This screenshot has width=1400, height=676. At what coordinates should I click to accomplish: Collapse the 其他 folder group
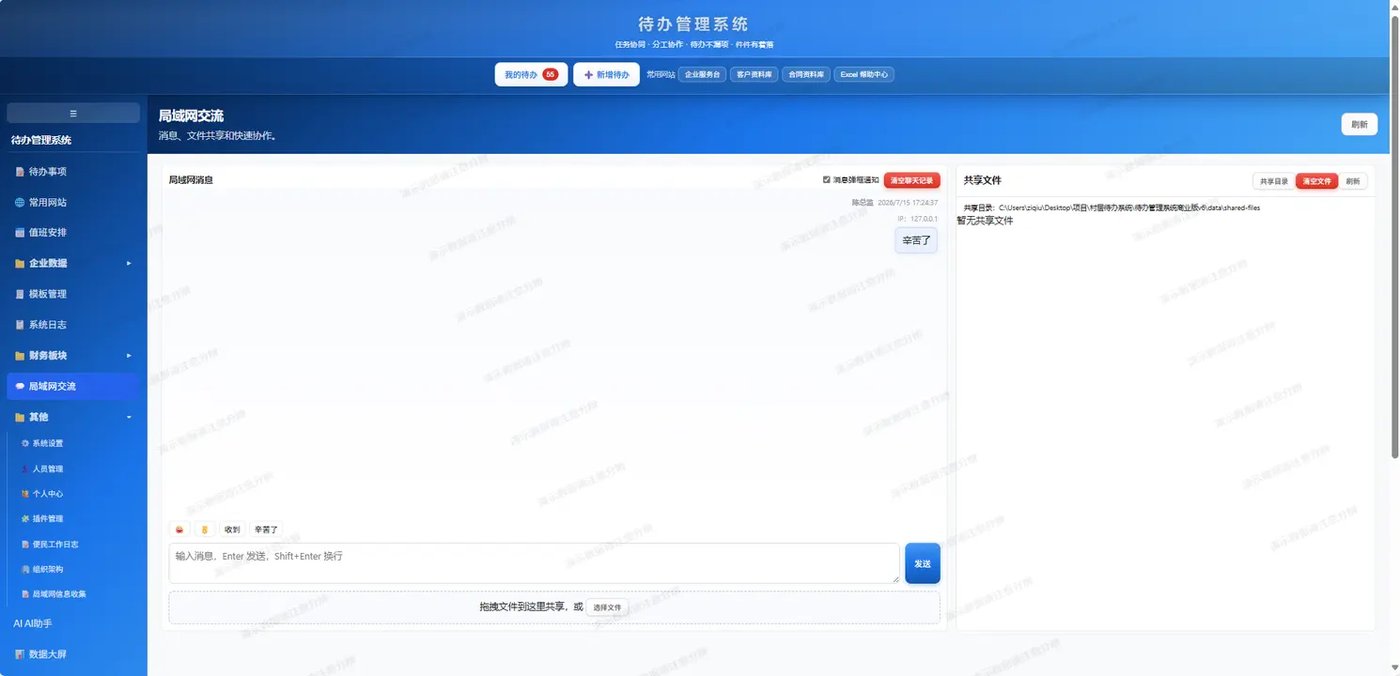pyautogui.click(x=73, y=417)
